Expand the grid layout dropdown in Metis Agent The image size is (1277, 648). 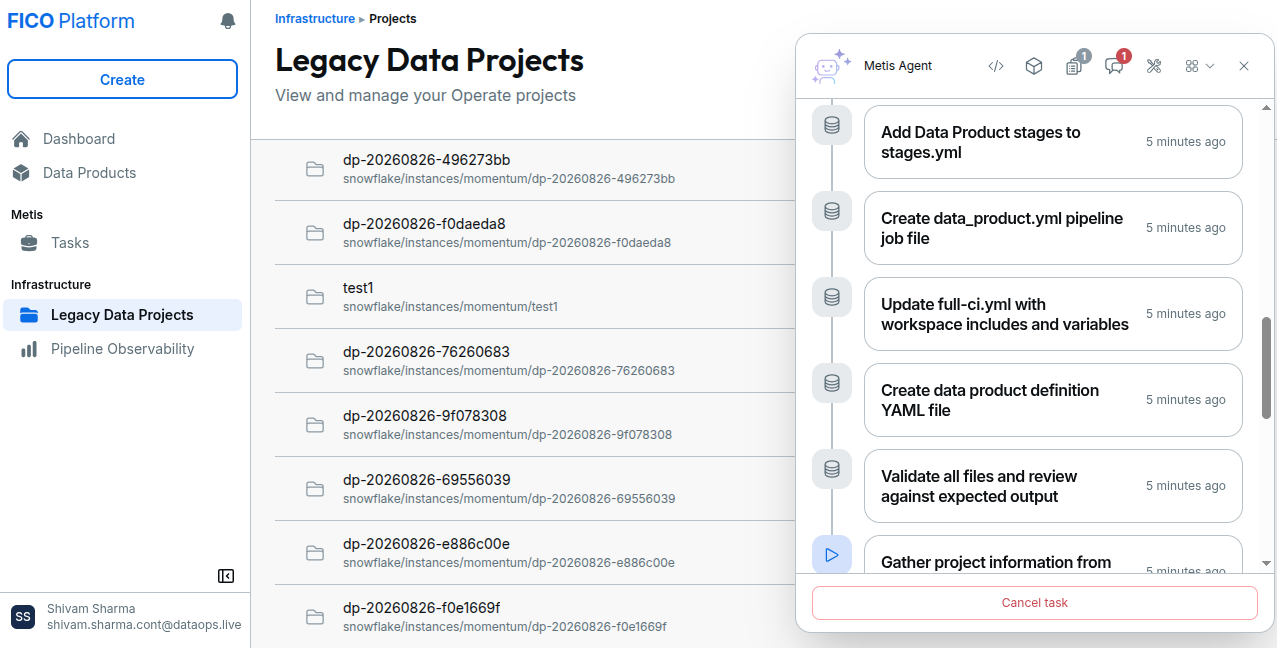click(x=1199, y=66)
